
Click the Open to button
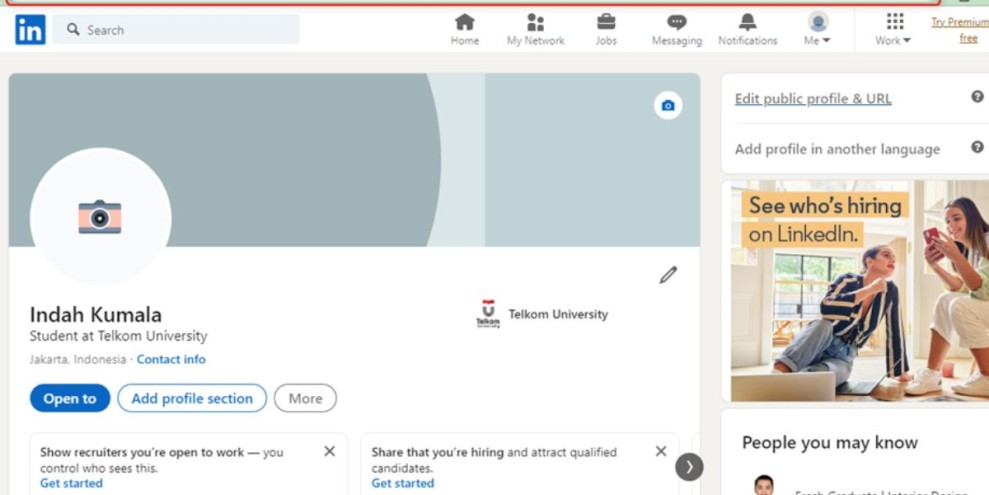point(70,399)
